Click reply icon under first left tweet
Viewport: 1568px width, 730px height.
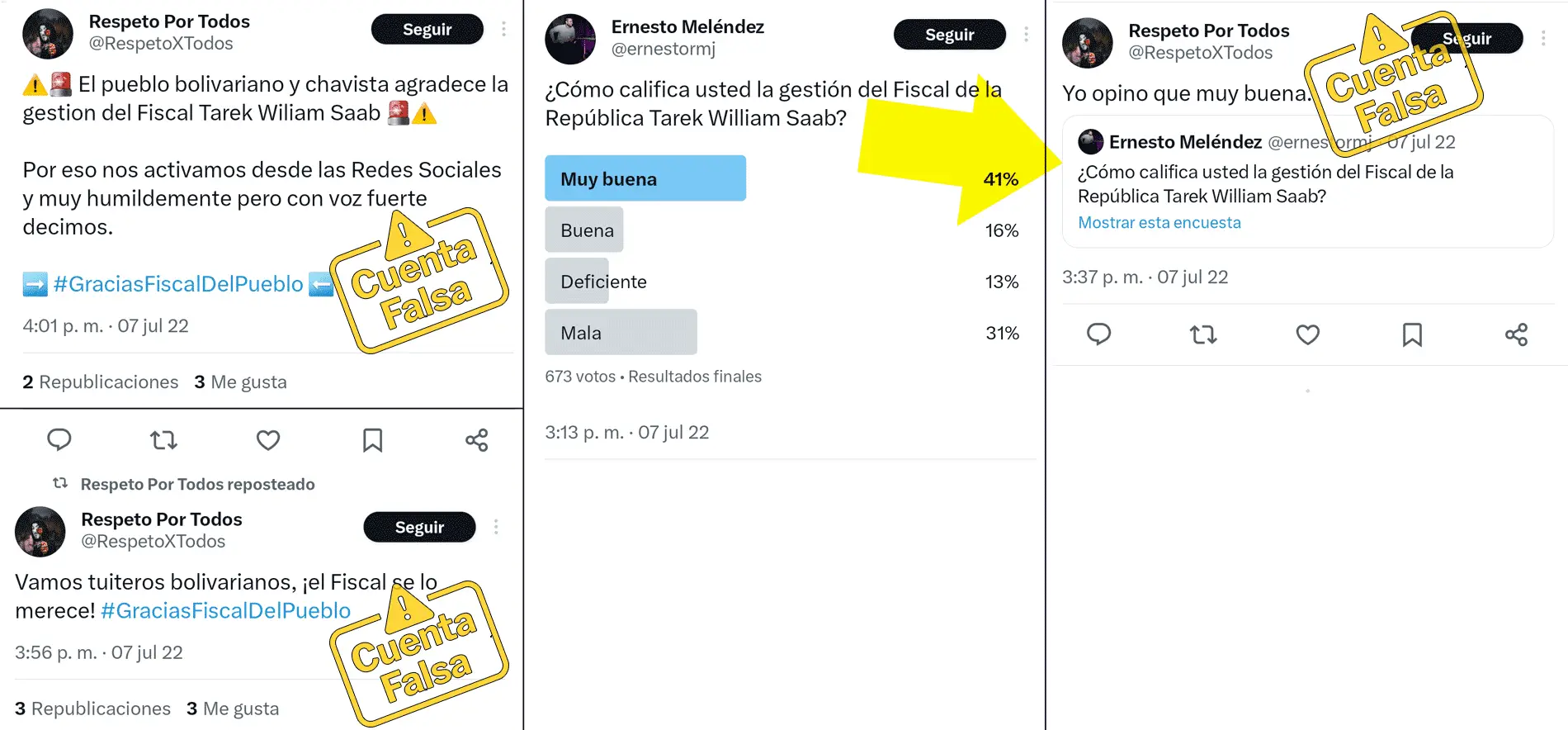pos(59,440)
